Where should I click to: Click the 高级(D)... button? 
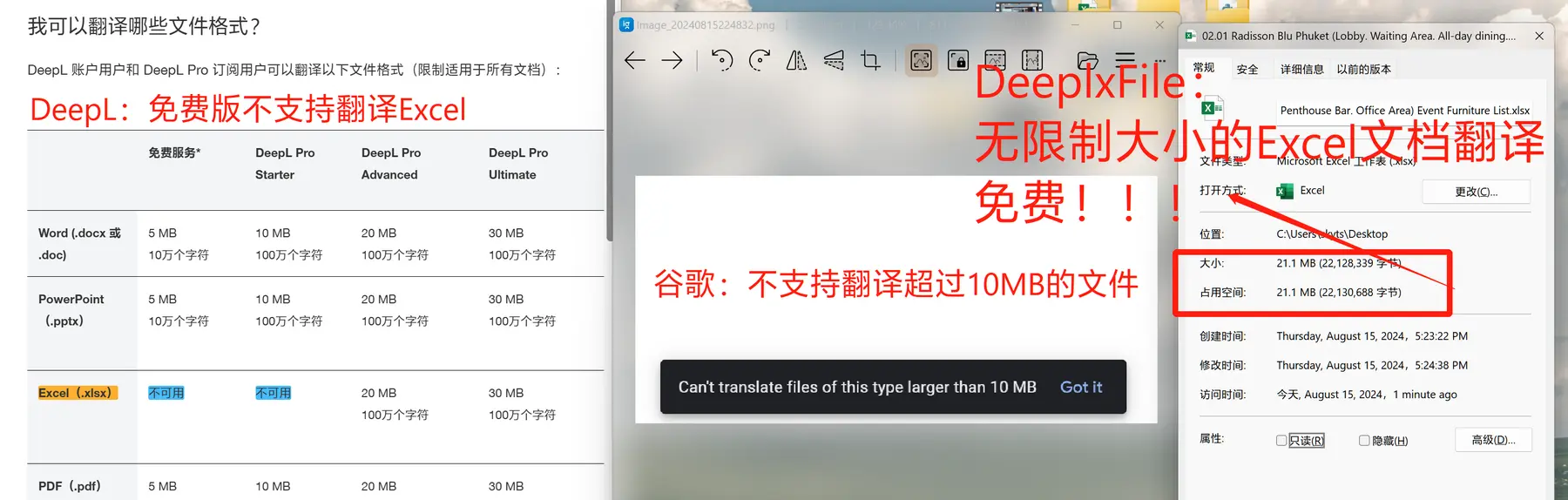pyautogui.click(x=1493, y=440)
